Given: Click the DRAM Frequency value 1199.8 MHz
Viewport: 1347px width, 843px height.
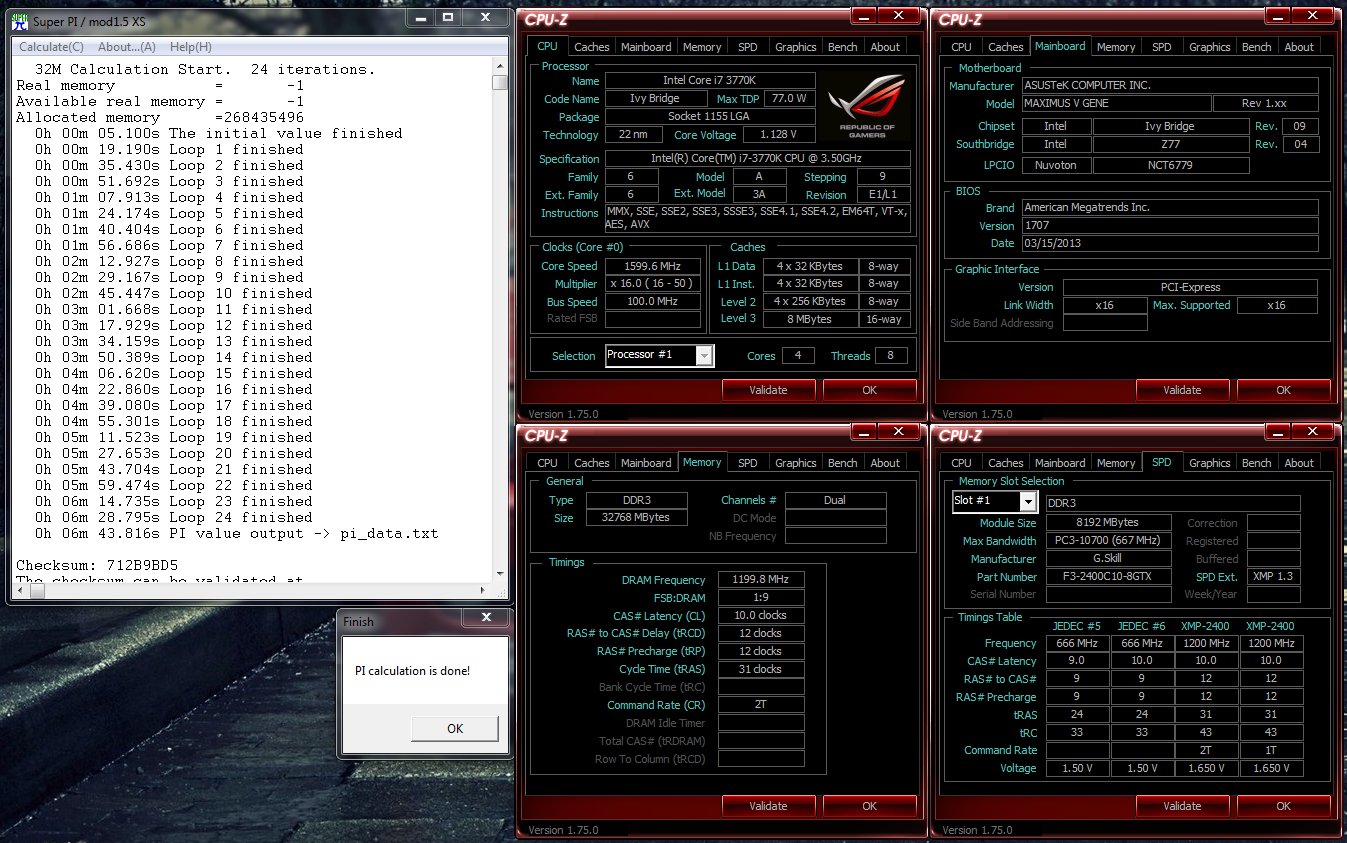Looking at the screenshot, I should tap(761, 580).
